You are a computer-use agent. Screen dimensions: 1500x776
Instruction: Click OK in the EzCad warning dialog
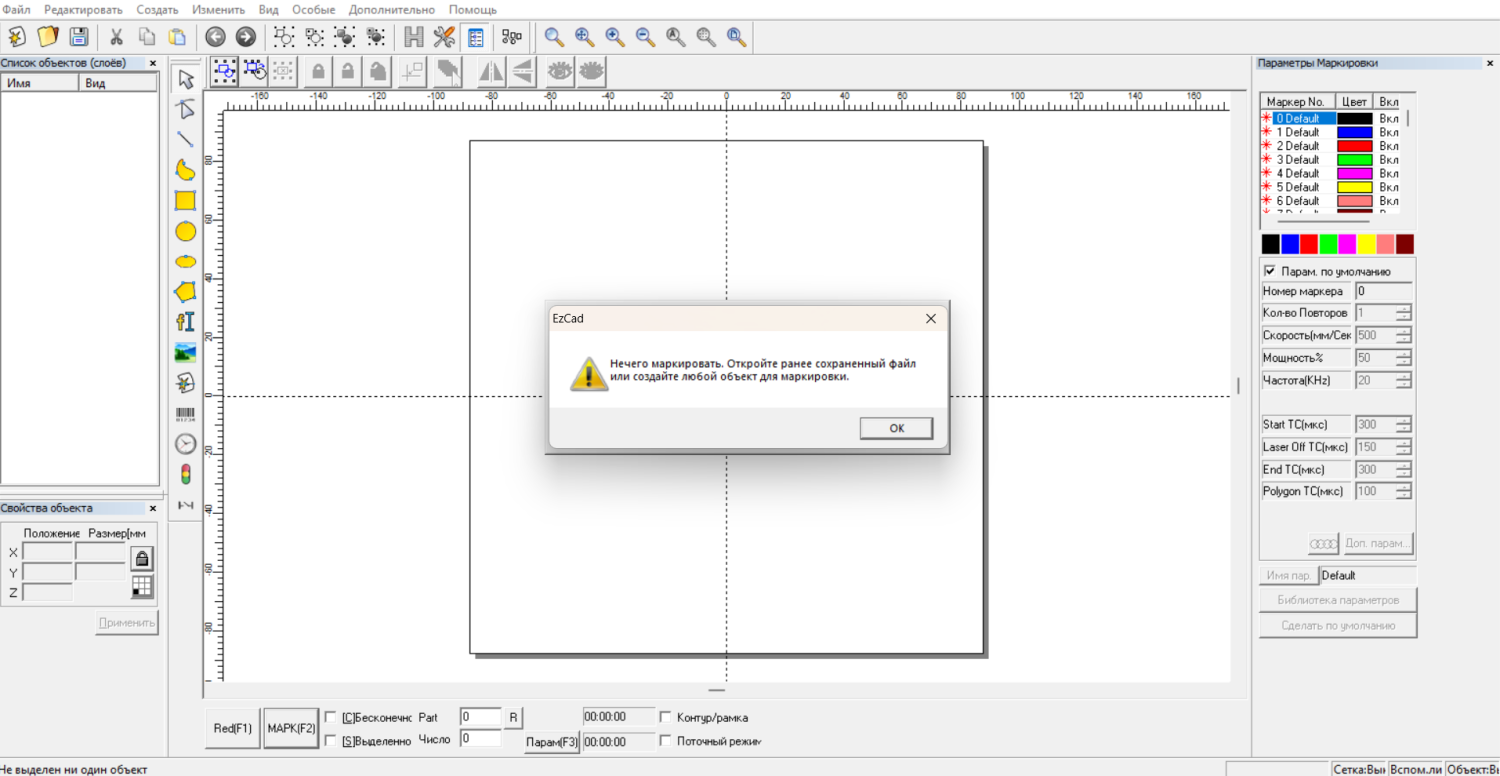(x=896, y=428)
